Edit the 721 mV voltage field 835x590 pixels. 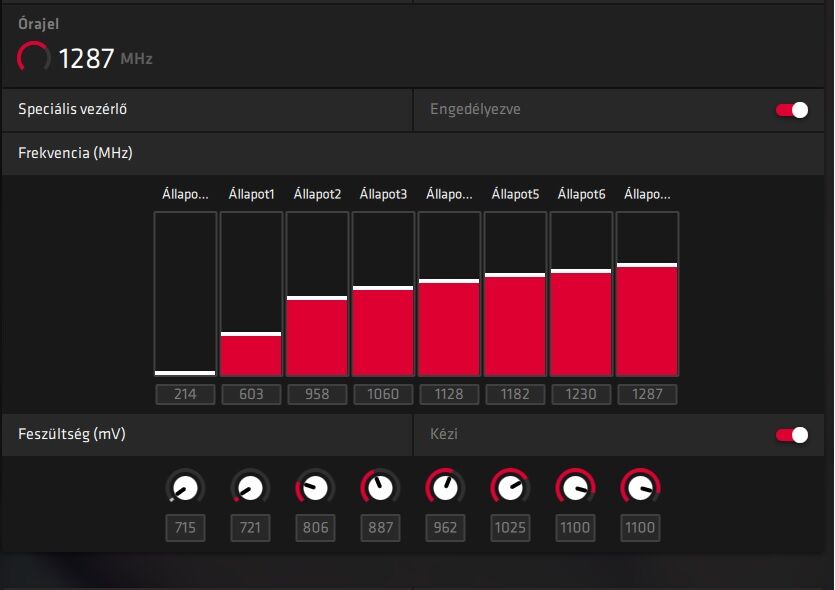click(x=250, y=528)
